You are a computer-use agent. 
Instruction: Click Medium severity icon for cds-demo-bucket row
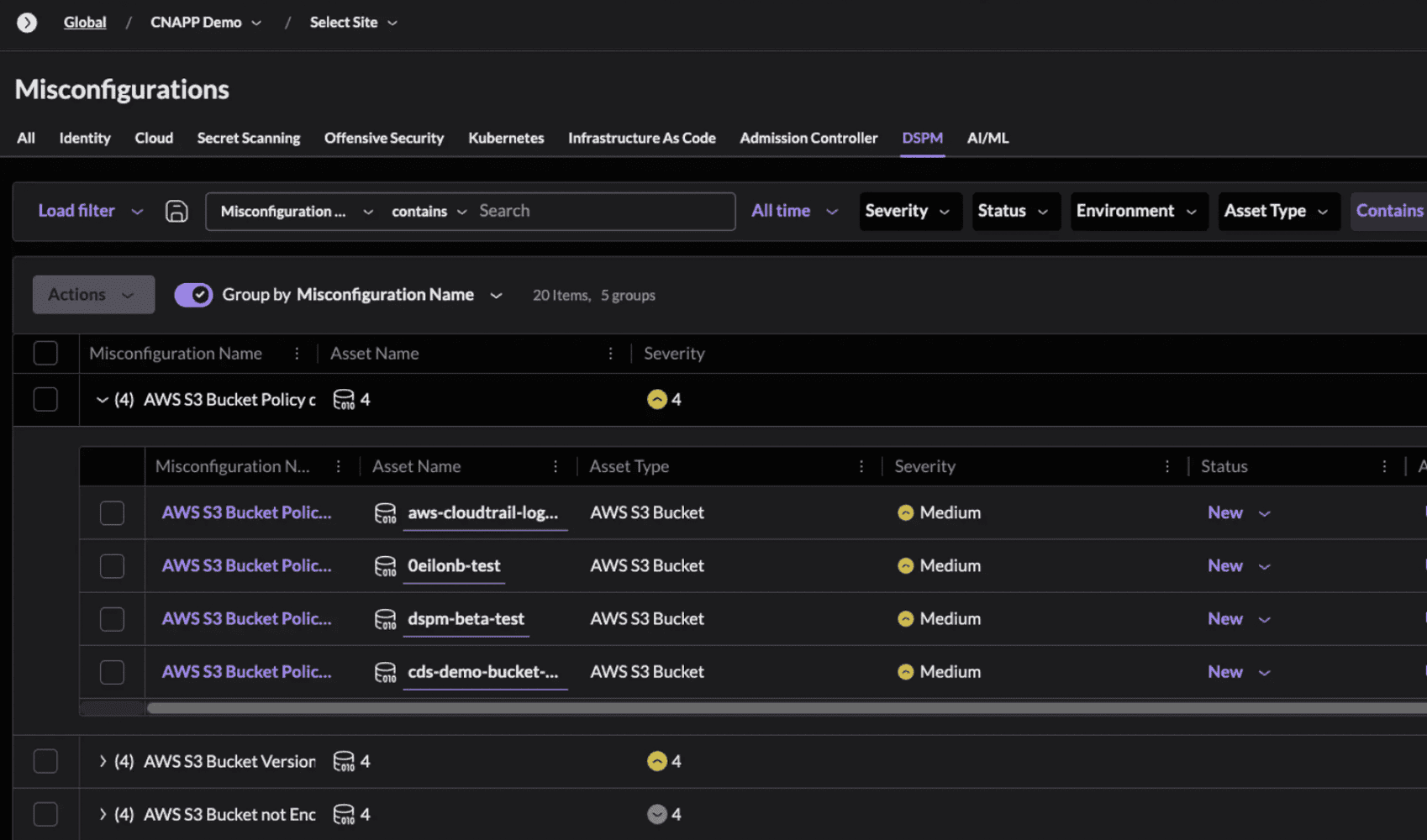point(905,671)
